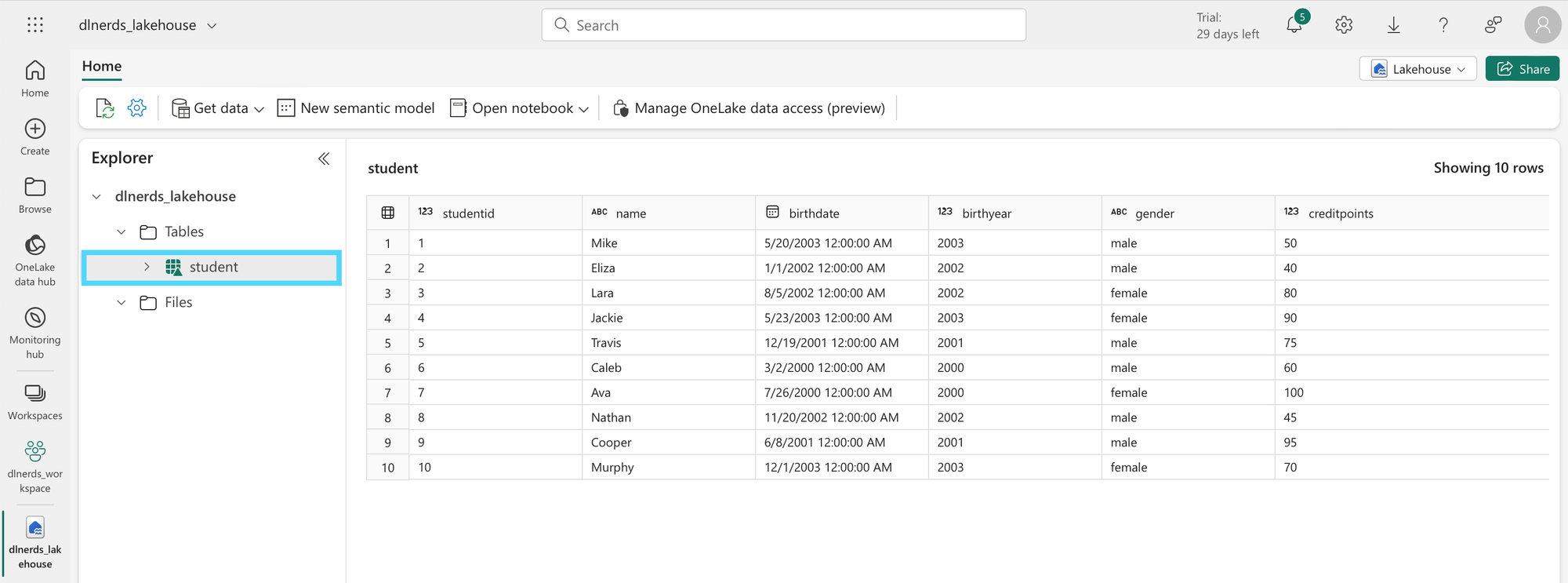
Task: Collapse the dlnerds_lakehouse tree node
Action: [96, 196]
